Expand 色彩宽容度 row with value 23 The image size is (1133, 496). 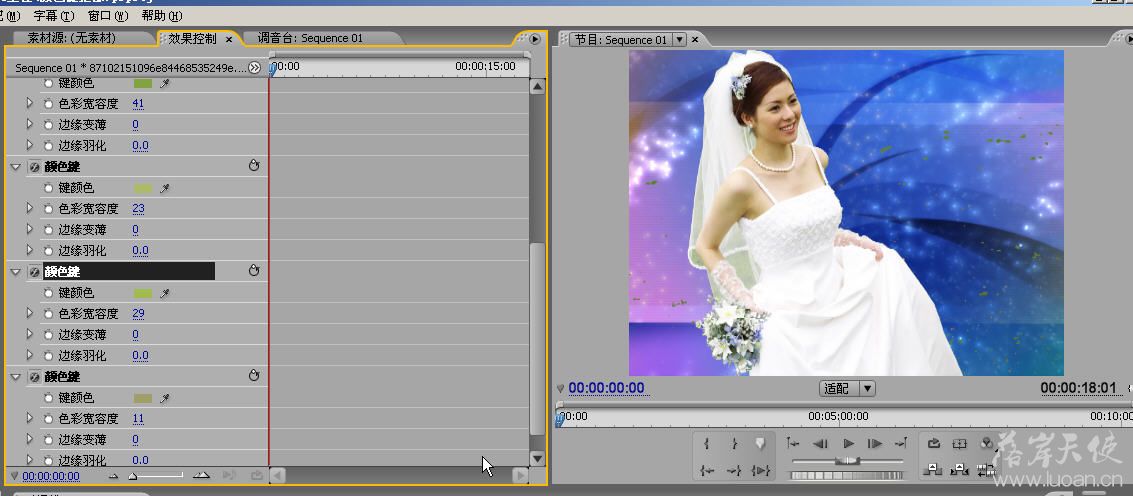tap(30, 208)
